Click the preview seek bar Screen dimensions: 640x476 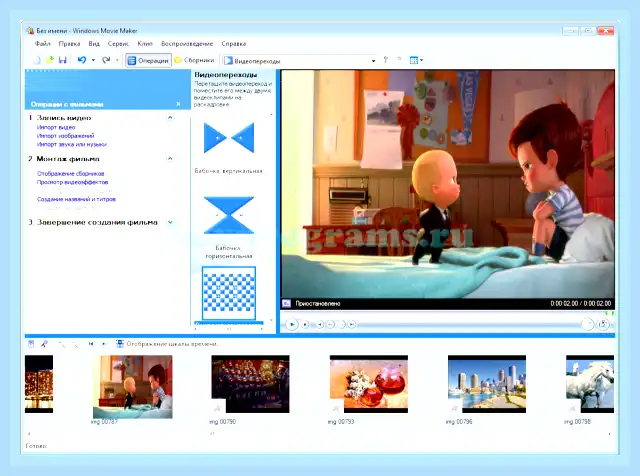446,314
